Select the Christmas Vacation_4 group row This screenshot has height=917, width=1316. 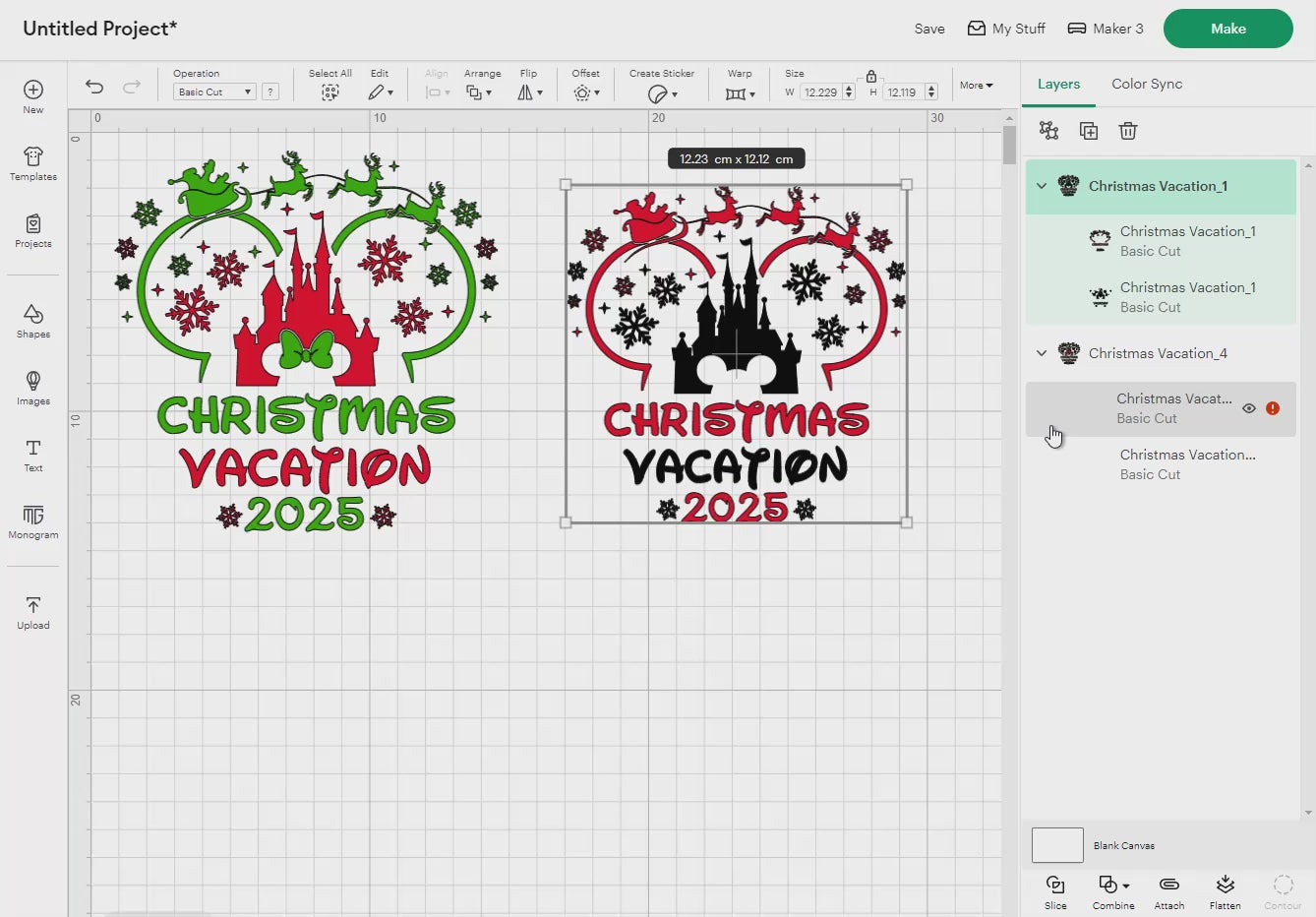click(1161, 353)
